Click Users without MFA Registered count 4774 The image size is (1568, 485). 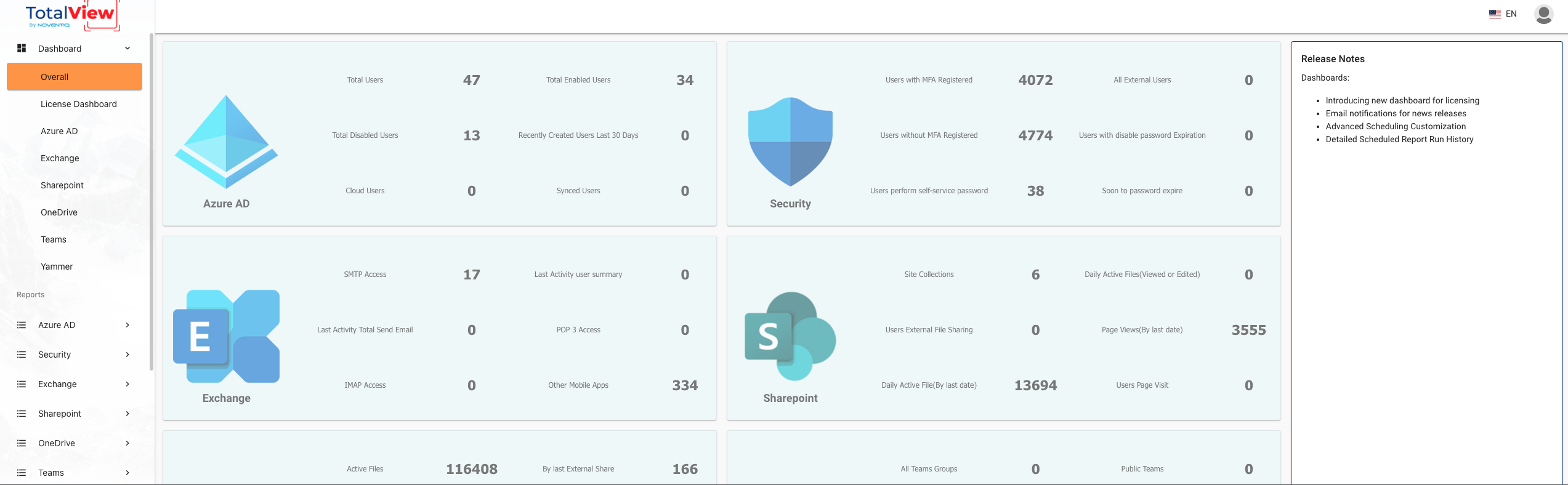(x=1036, y=135)
